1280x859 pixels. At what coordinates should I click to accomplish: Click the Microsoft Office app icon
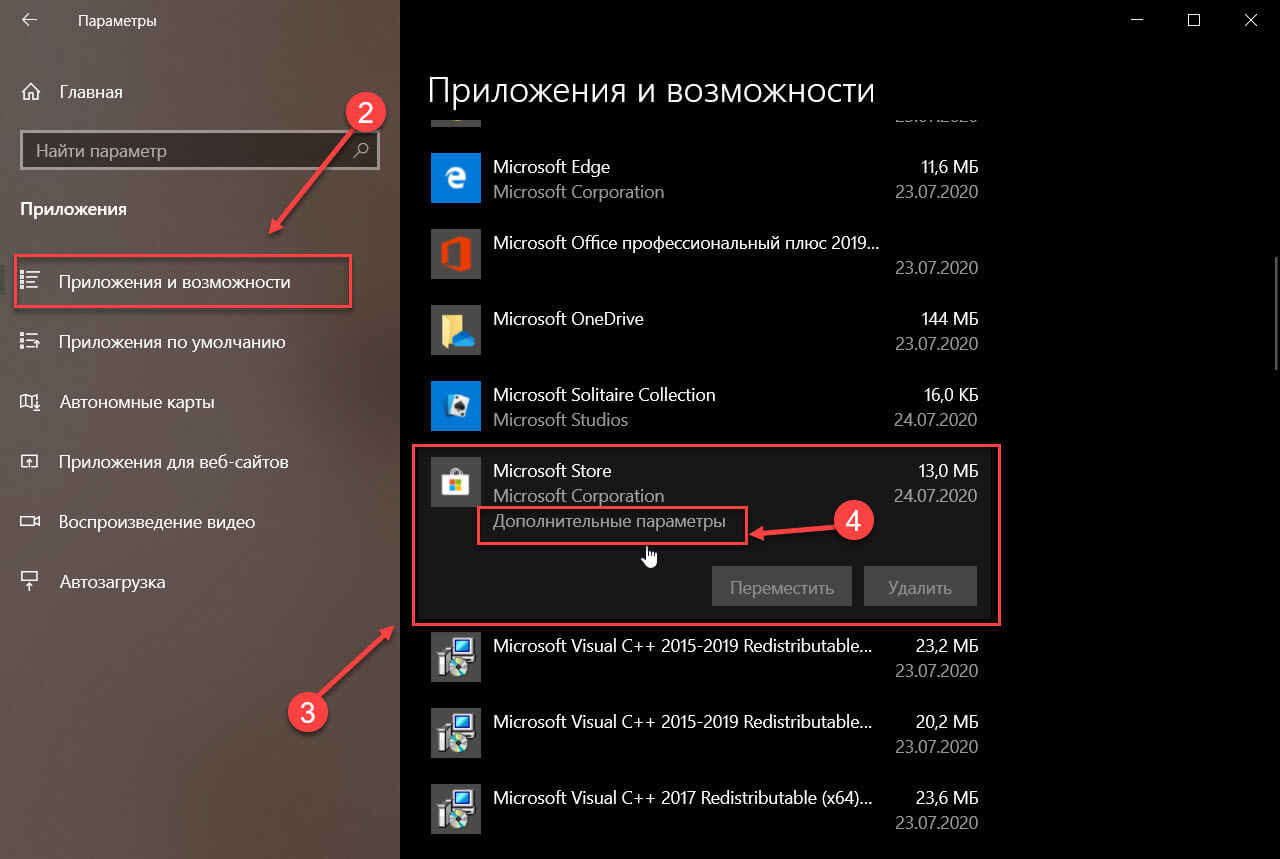point(455,254)
